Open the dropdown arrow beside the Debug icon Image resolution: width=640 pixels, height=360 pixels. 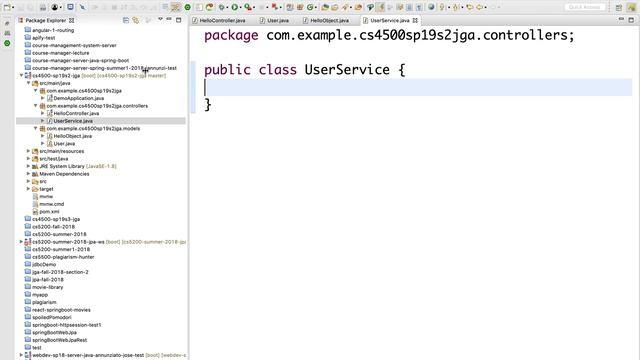coord(227,7)
